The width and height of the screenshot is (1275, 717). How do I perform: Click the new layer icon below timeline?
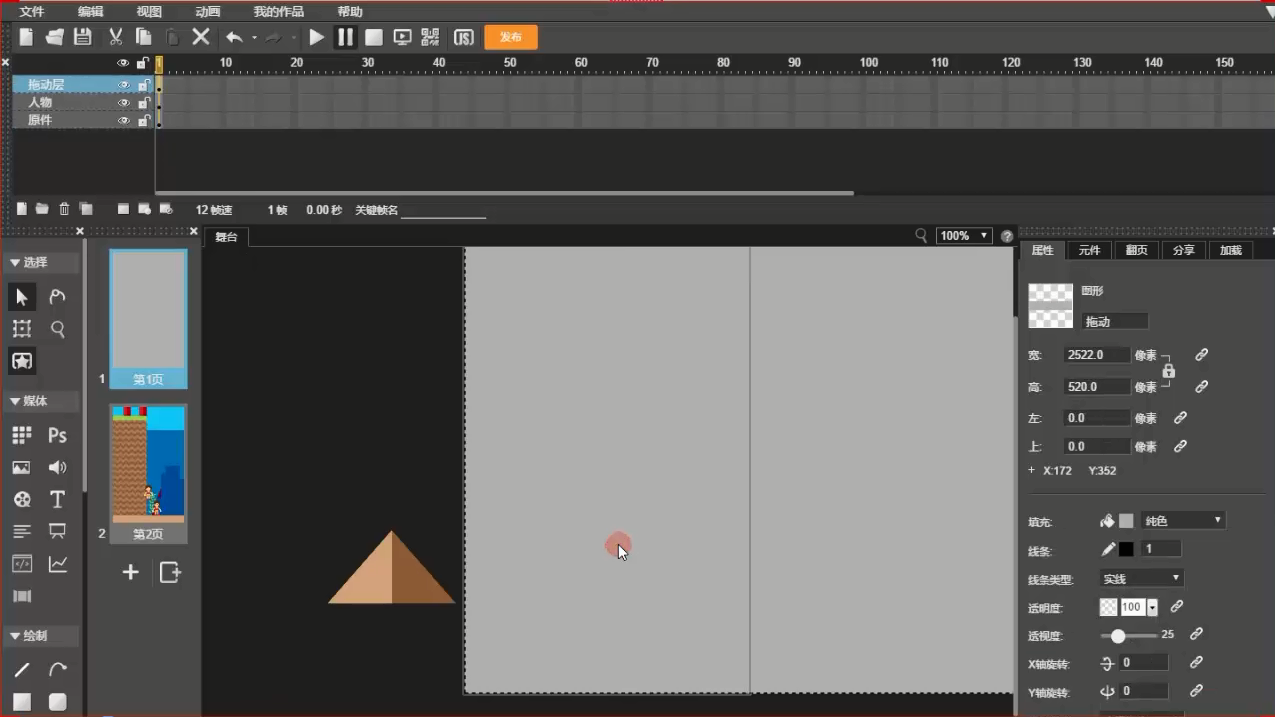coord(22,209)
